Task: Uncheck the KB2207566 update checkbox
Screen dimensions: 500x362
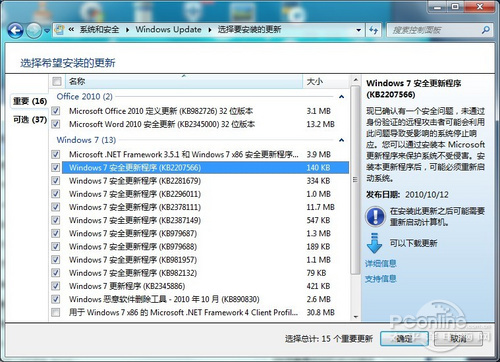Action: tap(56, 167)
